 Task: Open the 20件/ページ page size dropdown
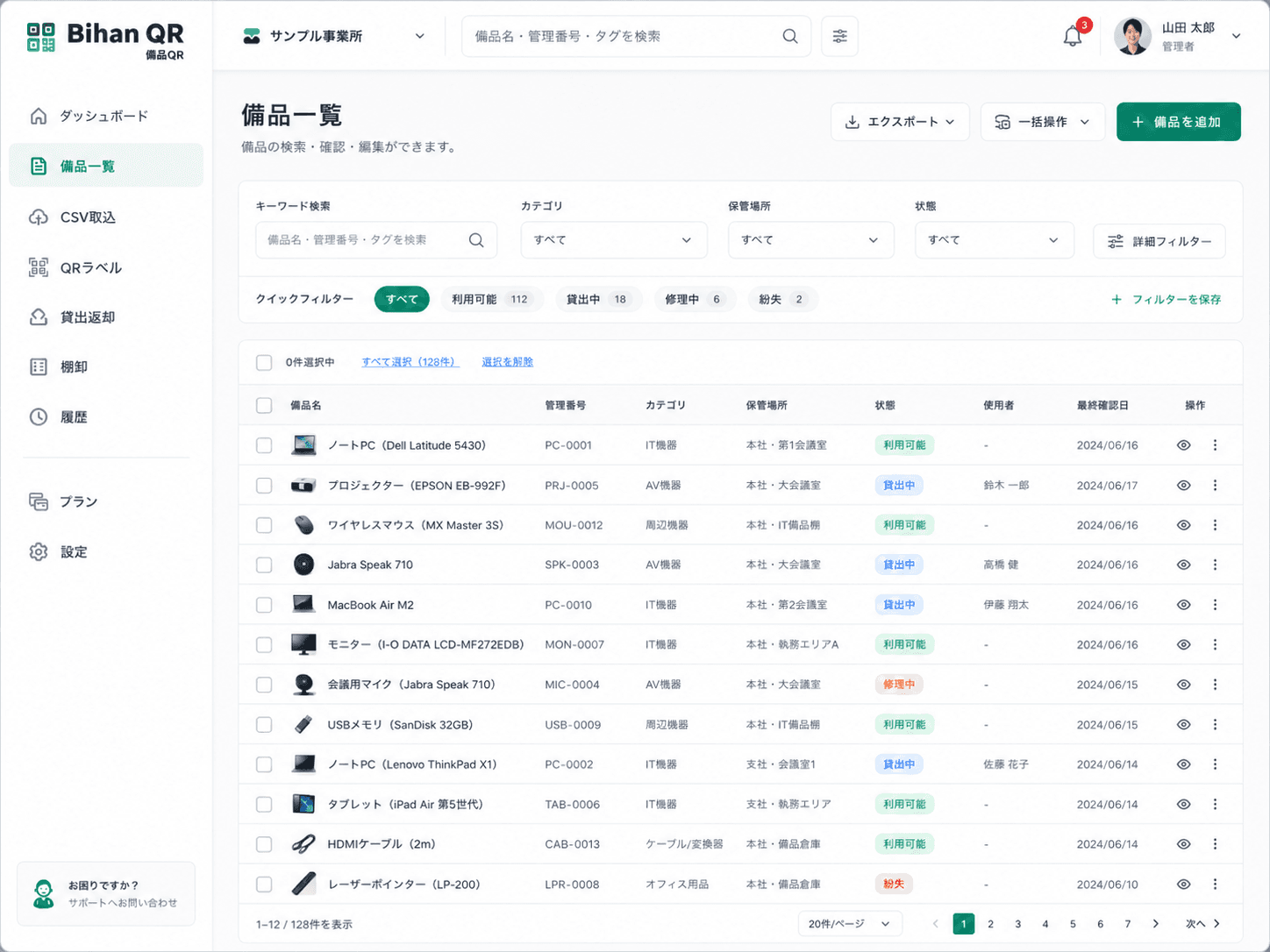[x=850, y=924]
